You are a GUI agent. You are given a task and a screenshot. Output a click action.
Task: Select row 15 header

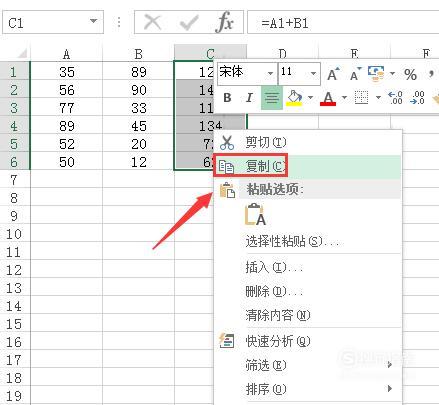pos(15,324)
